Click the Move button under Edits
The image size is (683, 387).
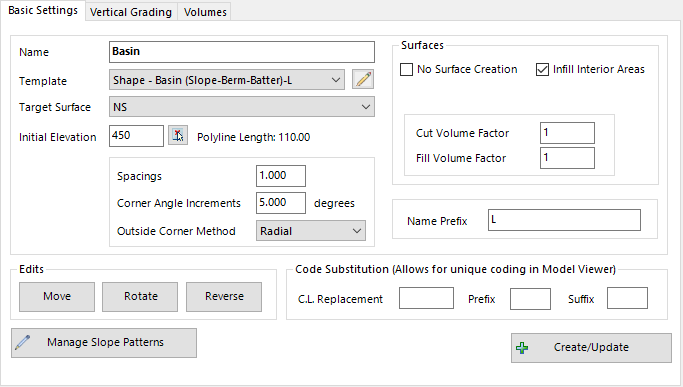(57, 296)
